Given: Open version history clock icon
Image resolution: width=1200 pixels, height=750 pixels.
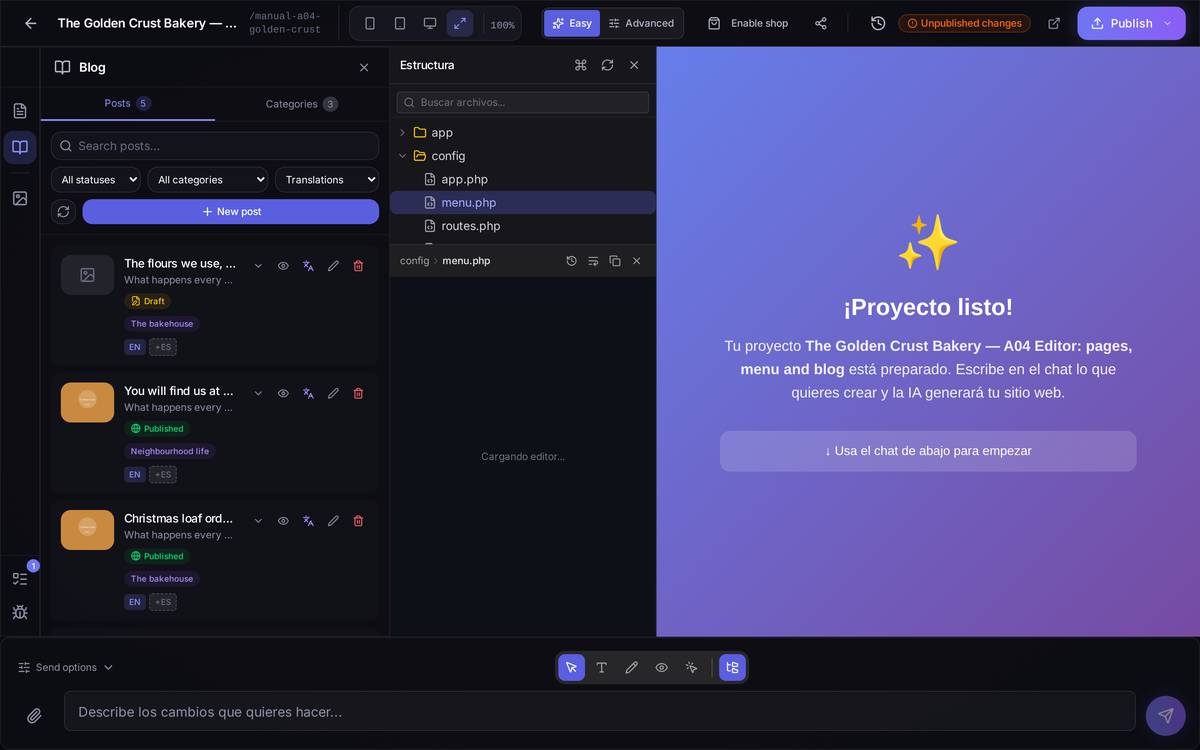Looking at the screenshot, I should [878, 23].
